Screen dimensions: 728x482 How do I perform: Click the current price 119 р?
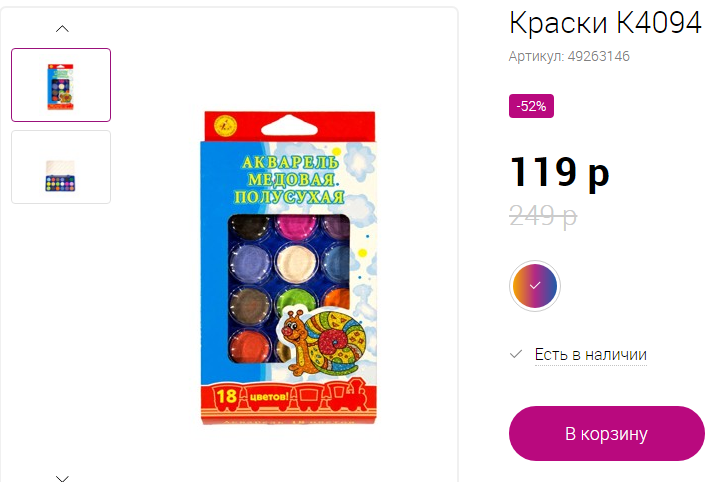click(559, 172)
